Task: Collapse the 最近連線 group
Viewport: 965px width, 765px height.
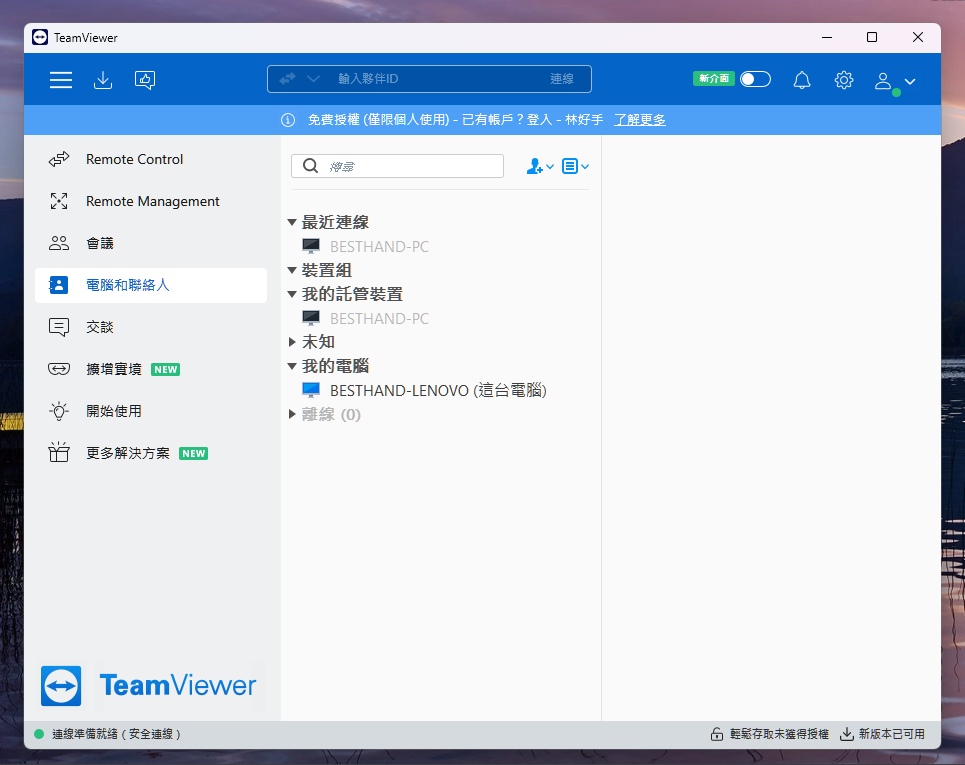Action: (x=292, y=223)
